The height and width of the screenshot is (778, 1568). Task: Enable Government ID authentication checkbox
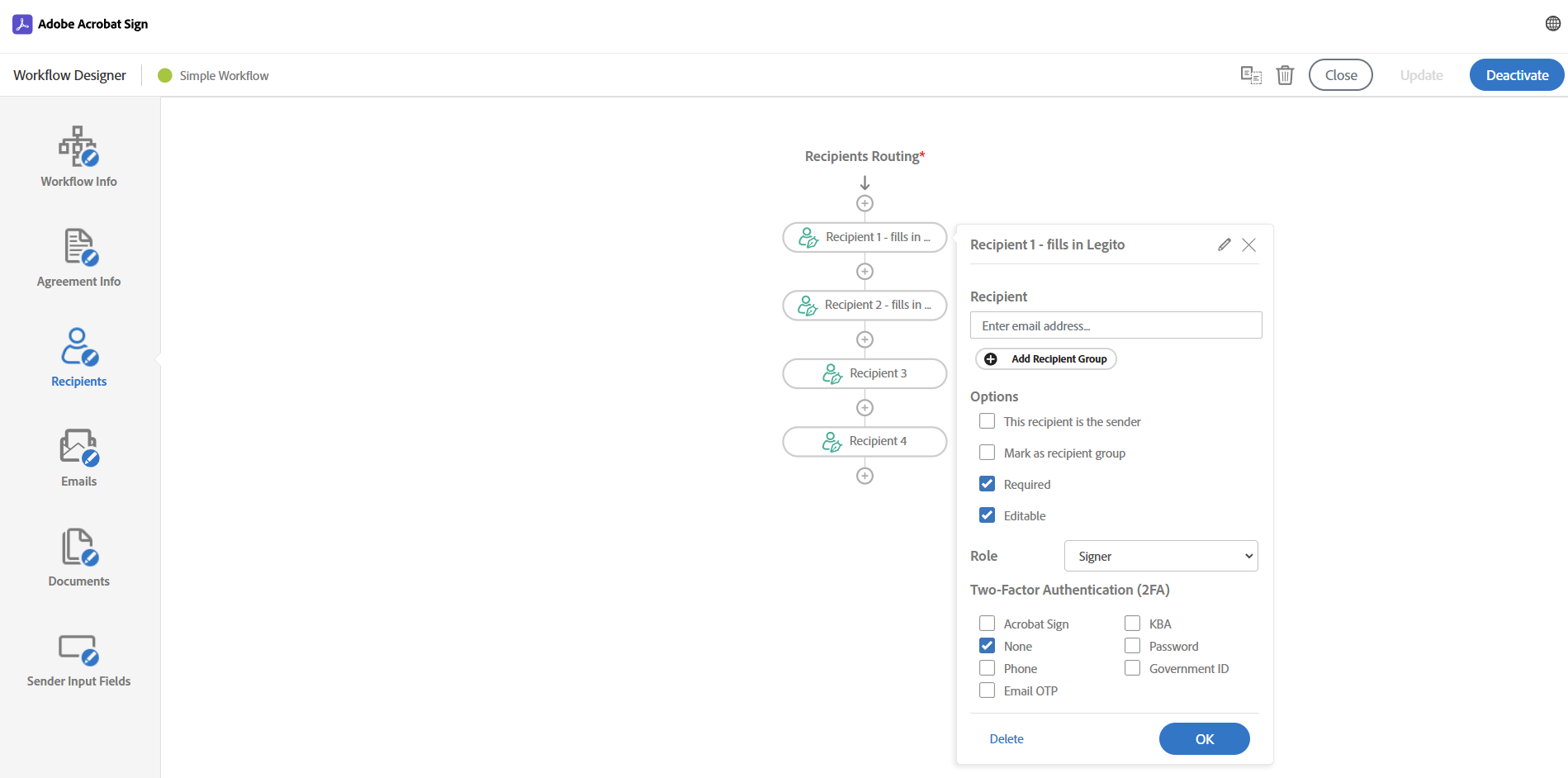(1132, 667)
